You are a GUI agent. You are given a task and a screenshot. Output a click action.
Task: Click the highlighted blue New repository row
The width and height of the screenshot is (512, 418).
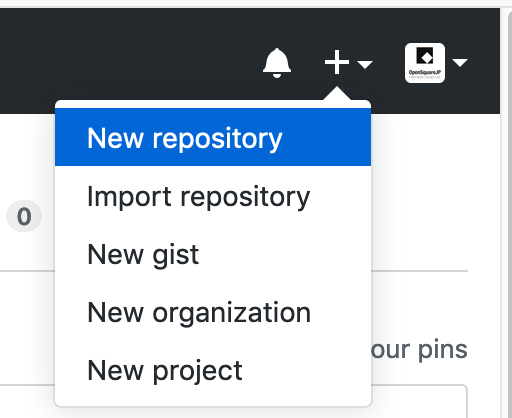[x=213, y=137]
